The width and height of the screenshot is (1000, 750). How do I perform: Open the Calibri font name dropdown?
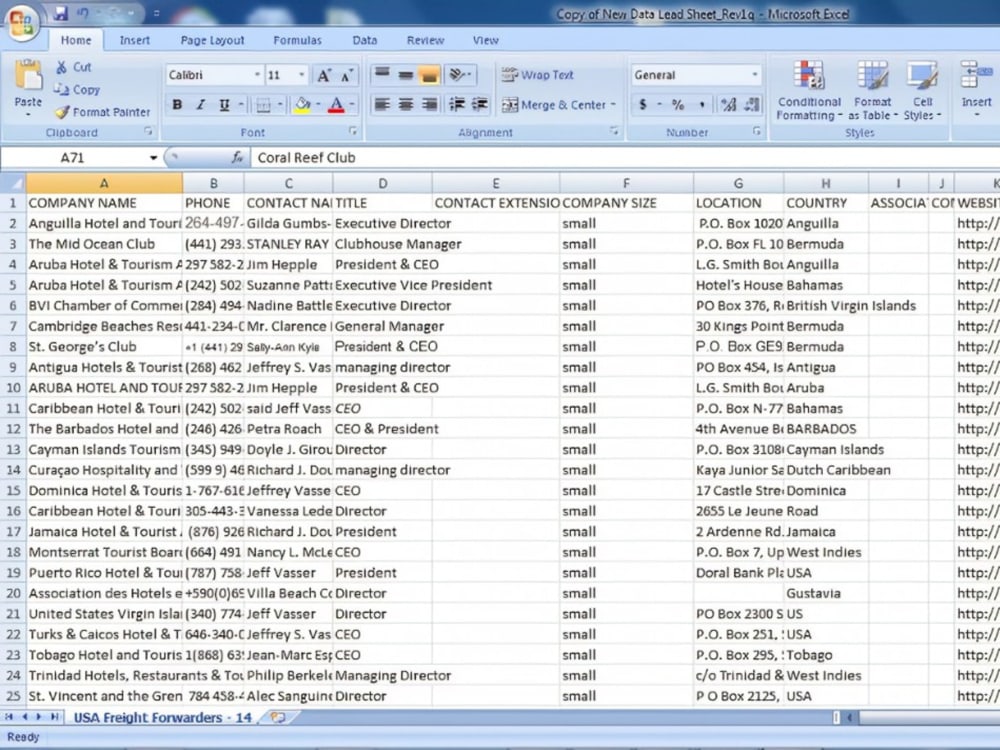[x=257, y=75]
